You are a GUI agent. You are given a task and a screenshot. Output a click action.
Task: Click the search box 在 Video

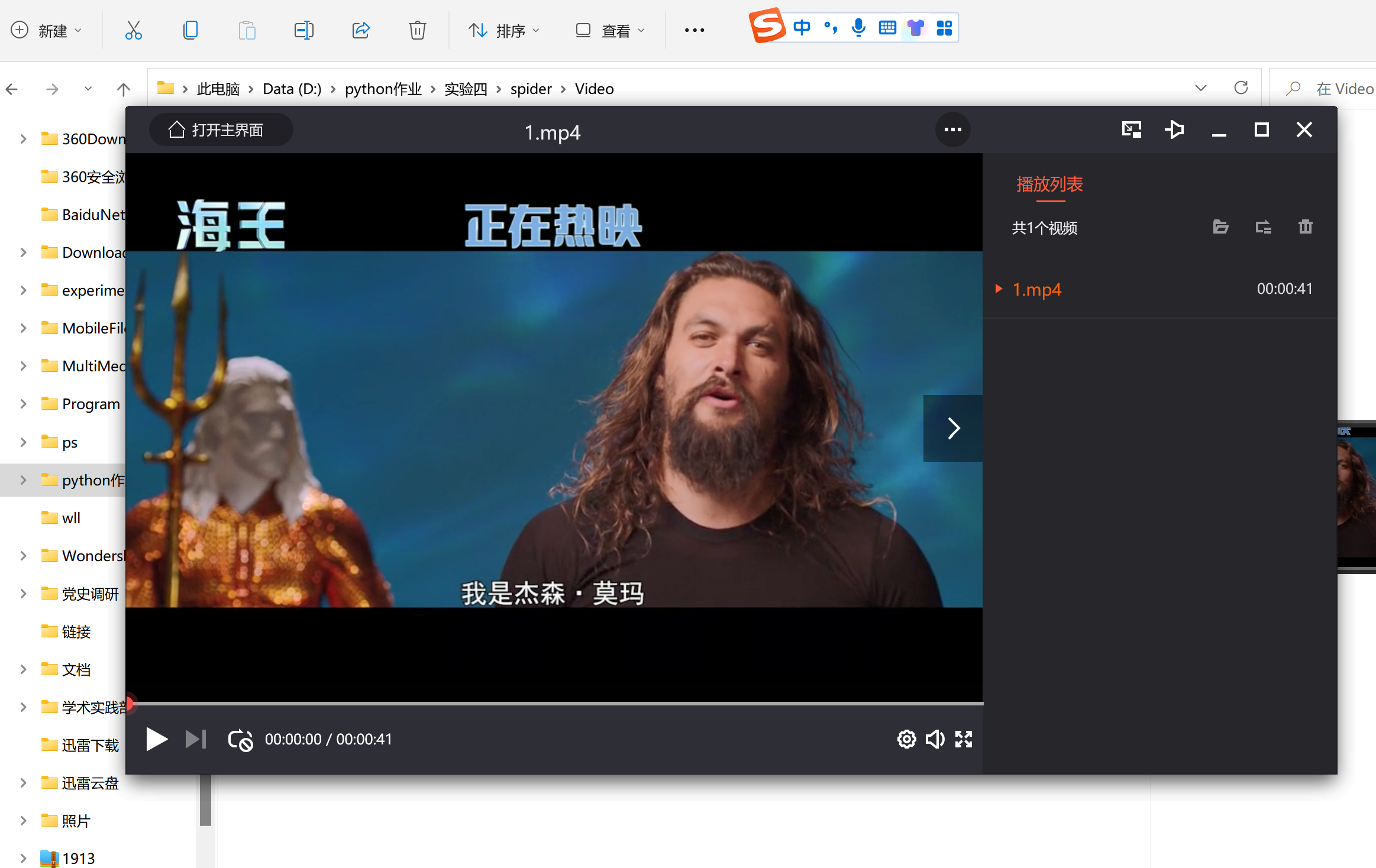1324,89
